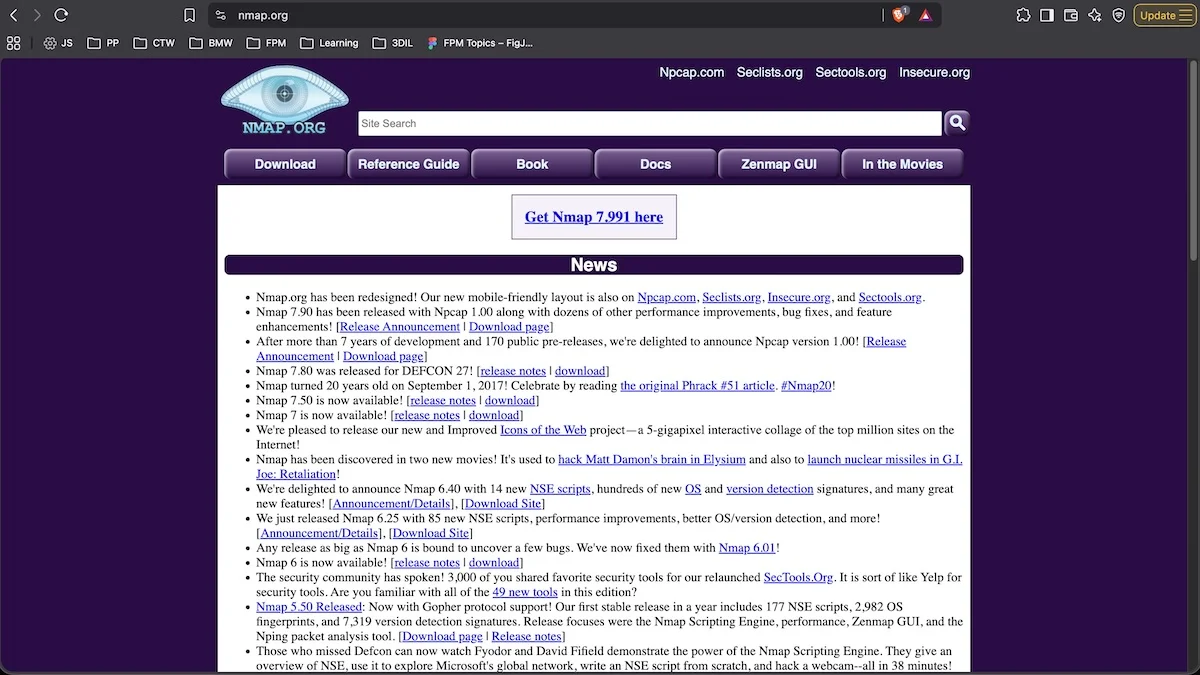The width and height of the screenshot is (1200, 675).
Task: Toggle the browser sidebar panel icon
Action: click(x=1047, y=15)
